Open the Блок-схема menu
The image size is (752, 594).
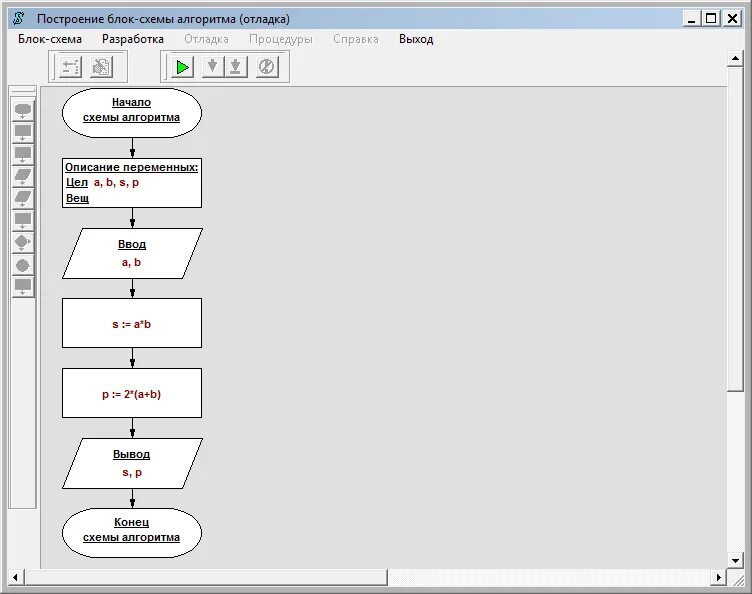click(50, 39)
